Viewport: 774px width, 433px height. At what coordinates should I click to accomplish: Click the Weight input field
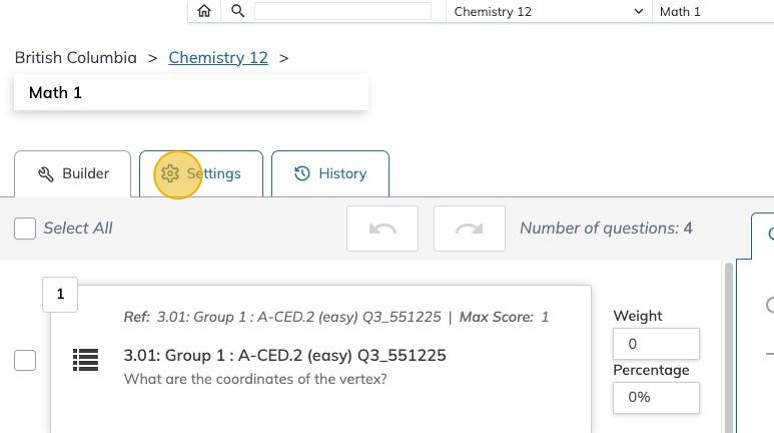pyautogui.click(x=655, y=344)
